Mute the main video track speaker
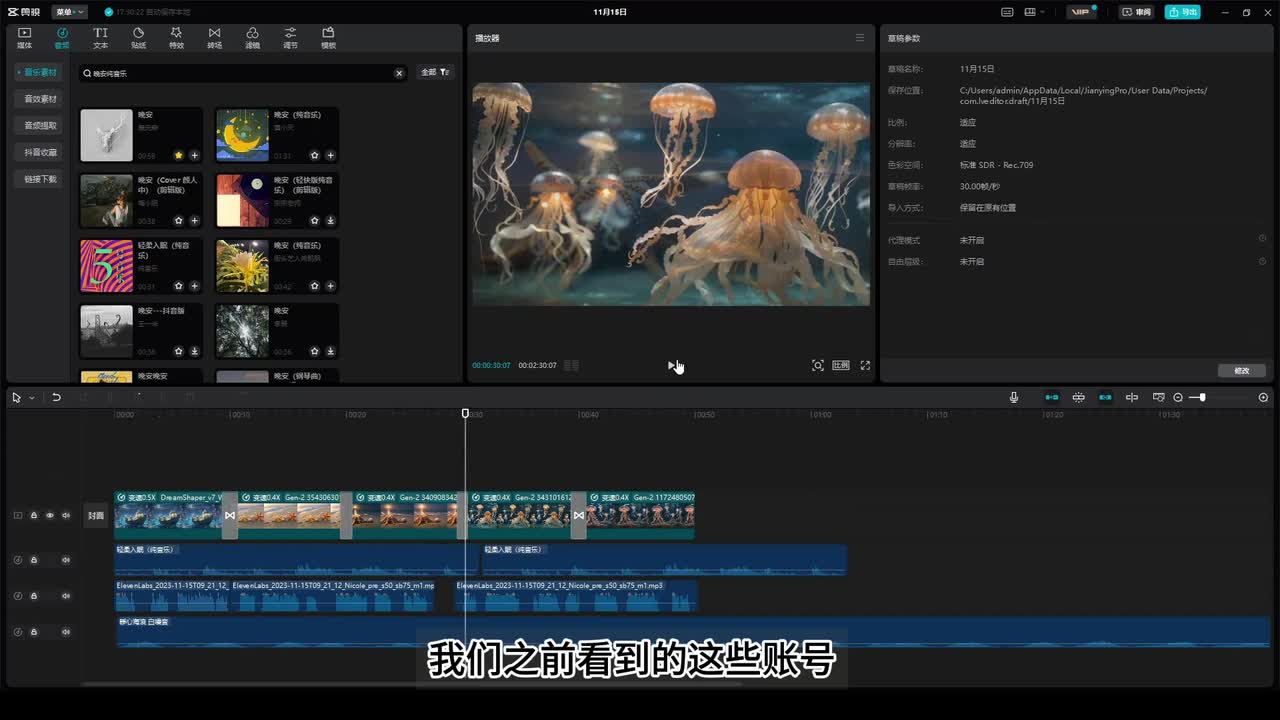1280x720 pixels. pos(66,516)
